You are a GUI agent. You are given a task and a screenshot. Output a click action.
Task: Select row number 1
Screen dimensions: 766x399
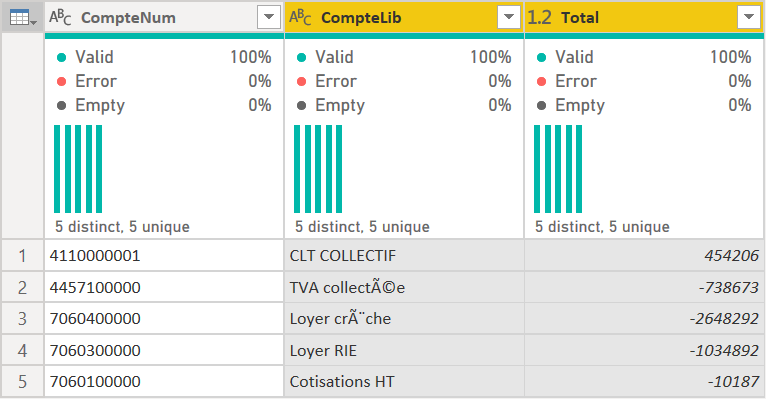[x=22, y=255]
